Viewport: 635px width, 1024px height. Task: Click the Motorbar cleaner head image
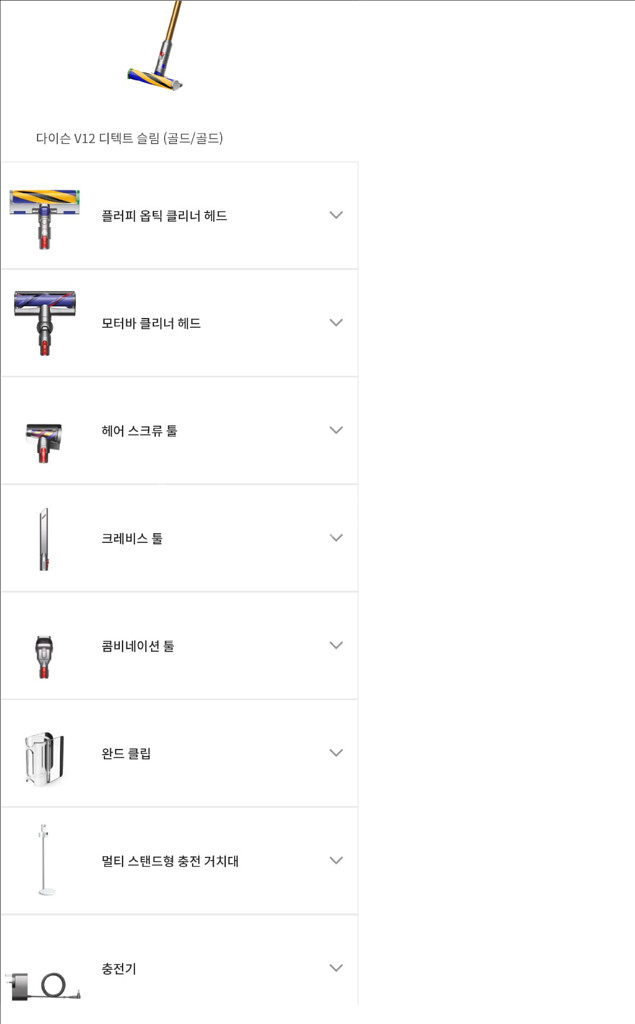click(x=45, y=323)
